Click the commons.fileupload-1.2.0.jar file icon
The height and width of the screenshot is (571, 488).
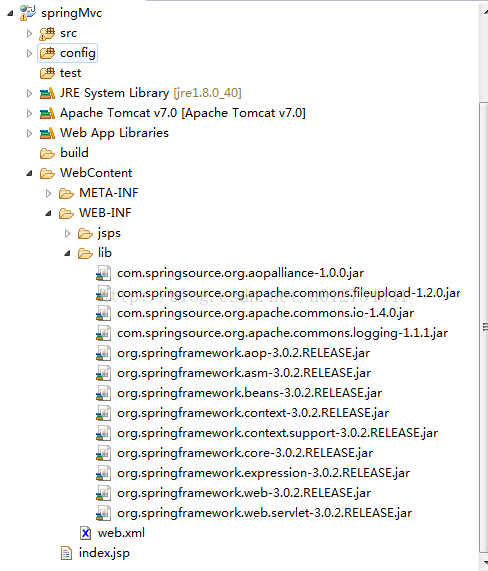(x=103, y=293)
